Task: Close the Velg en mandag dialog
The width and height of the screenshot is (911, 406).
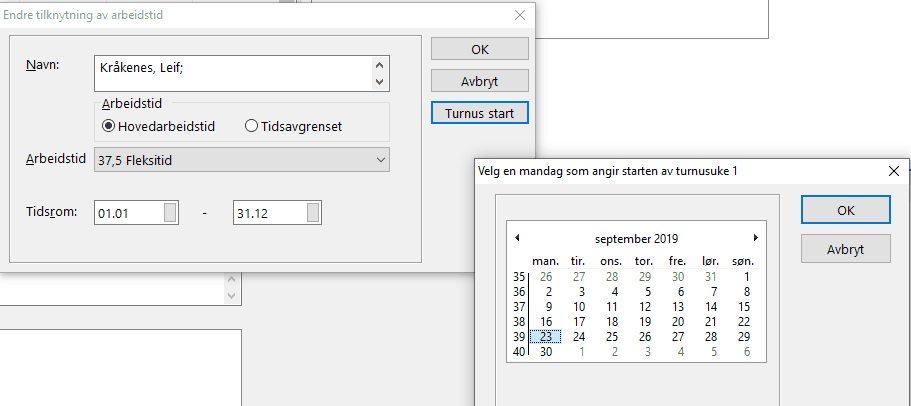Action: pyautogui.click(x=893, y=171)
